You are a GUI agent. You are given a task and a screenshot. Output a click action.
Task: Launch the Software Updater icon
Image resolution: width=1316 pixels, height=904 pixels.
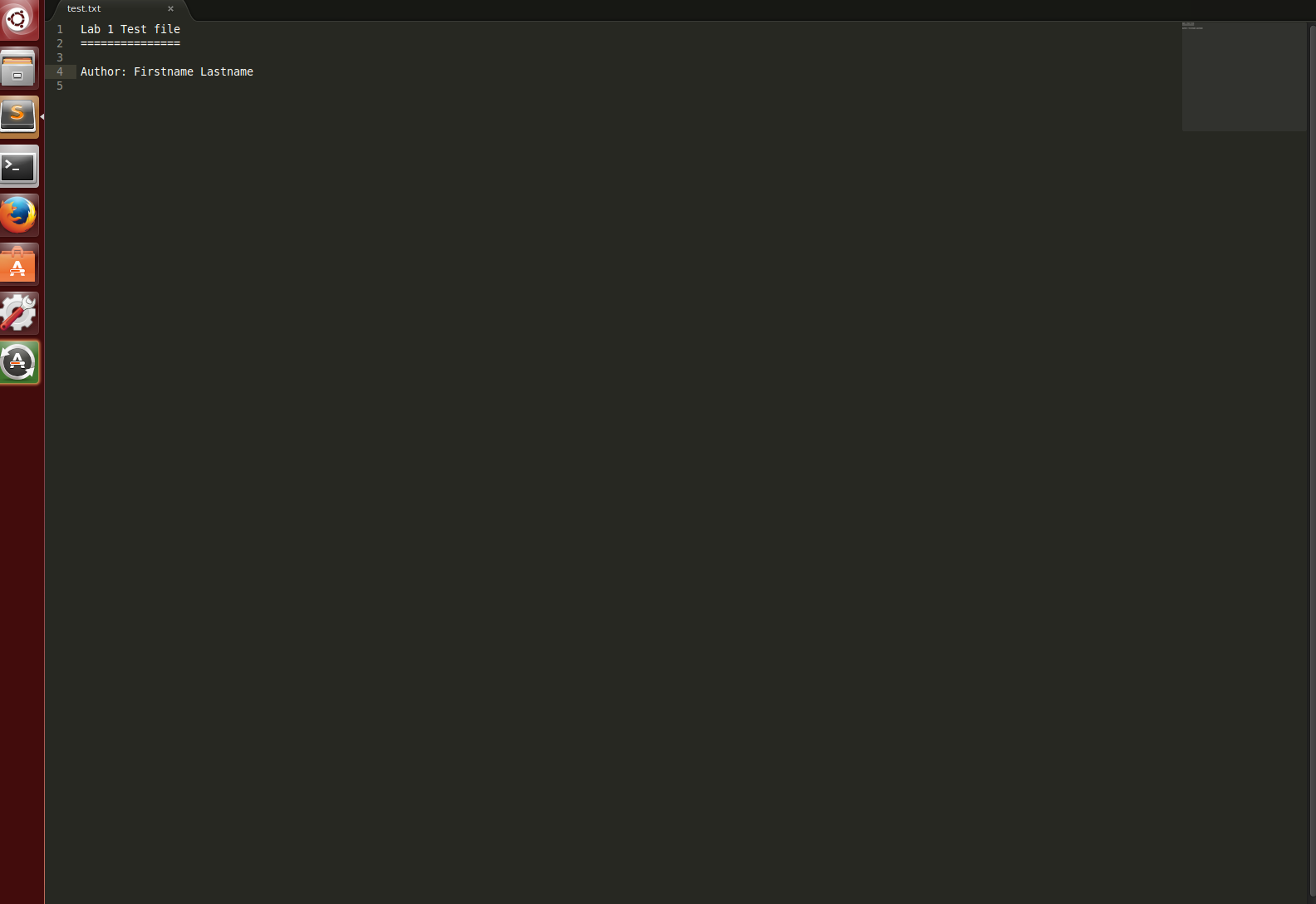tap(18, 362)
